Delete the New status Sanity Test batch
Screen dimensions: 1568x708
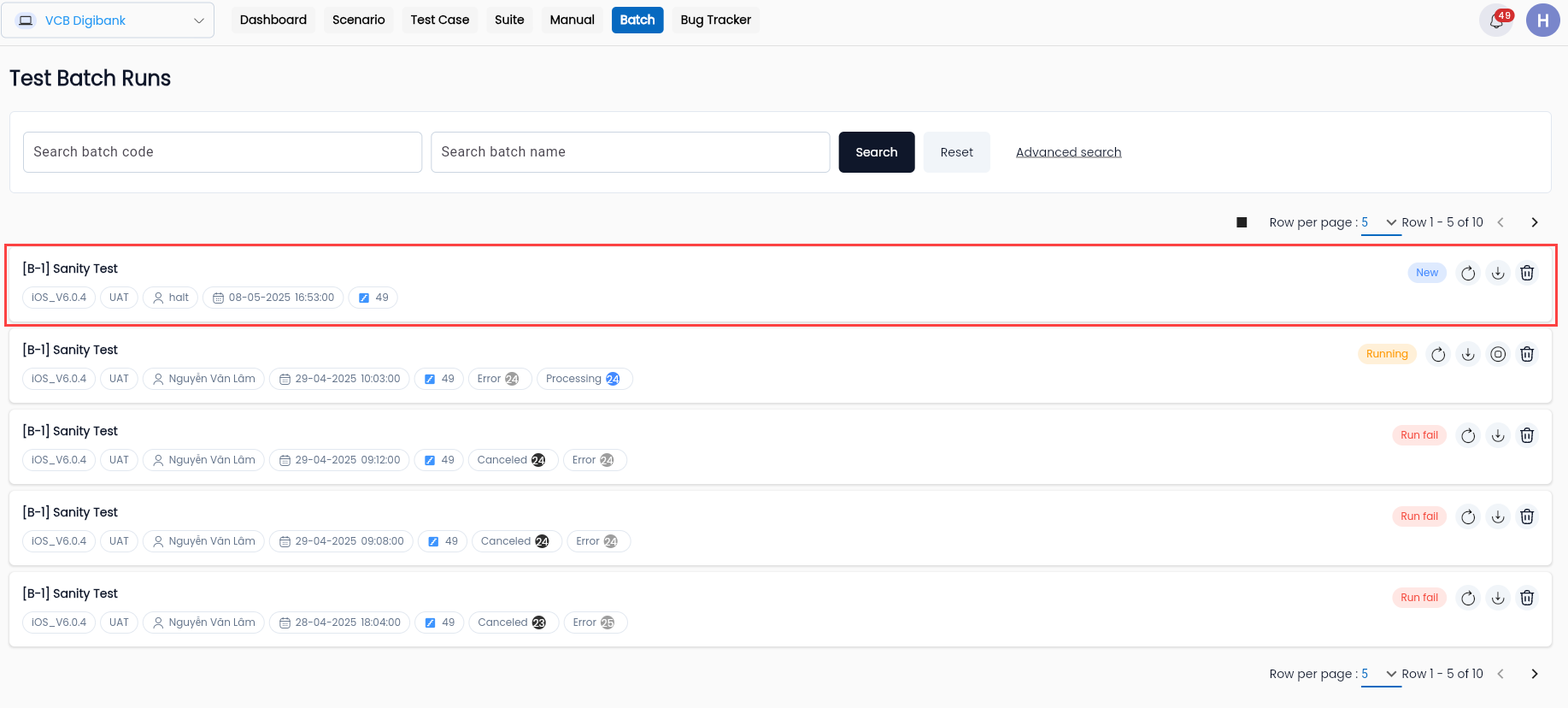click(x=1527, y=273)
